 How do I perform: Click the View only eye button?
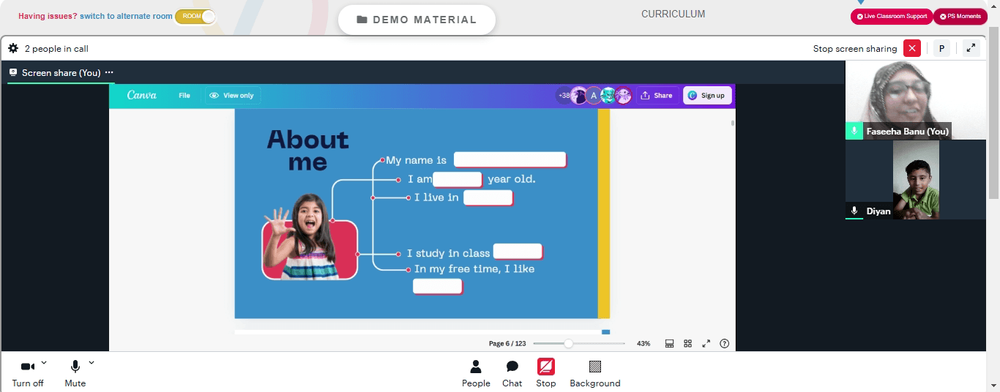point(232,96)
